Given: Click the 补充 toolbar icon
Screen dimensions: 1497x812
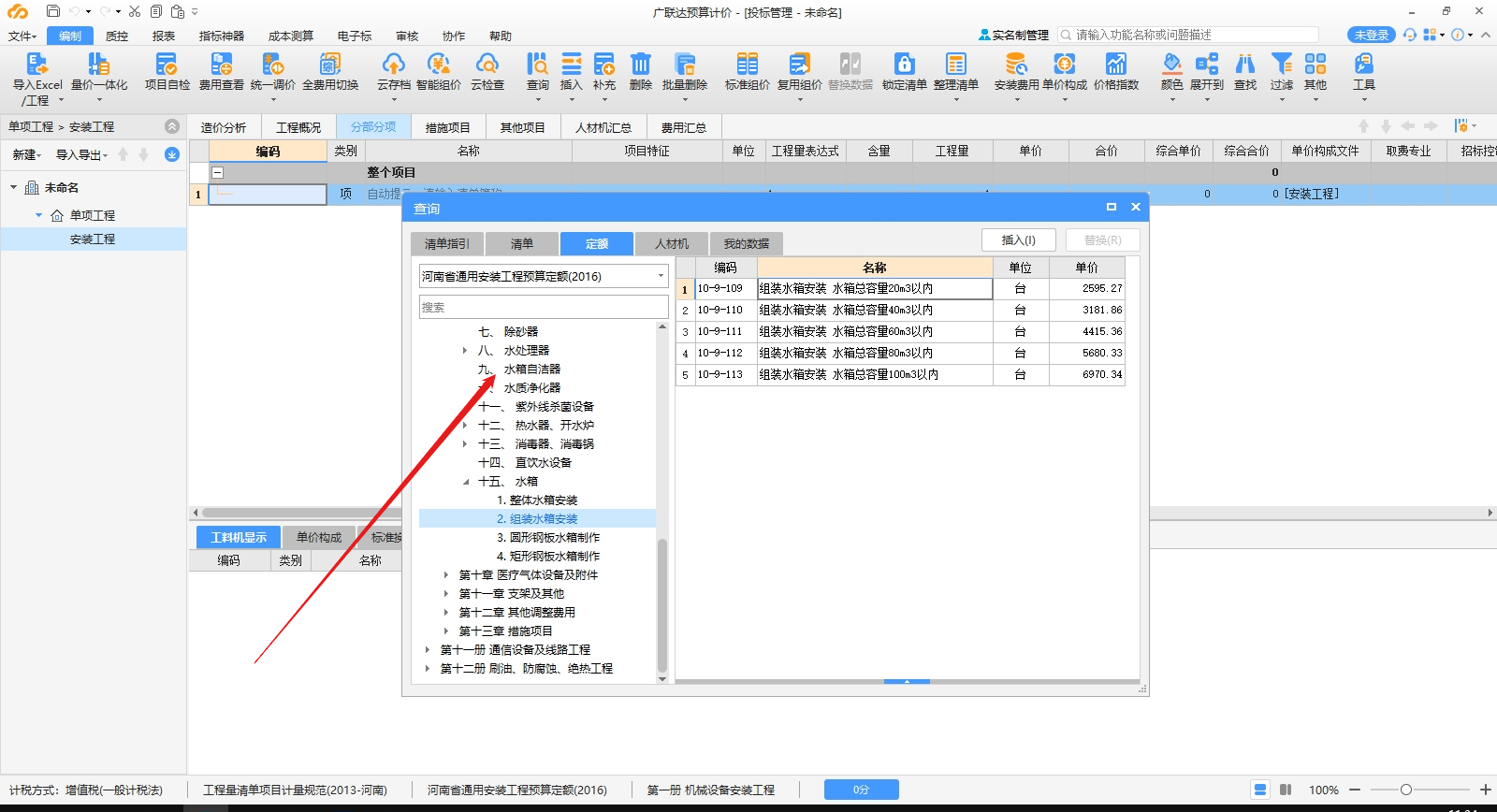Looking at the screenshot, I should [604, 72].
